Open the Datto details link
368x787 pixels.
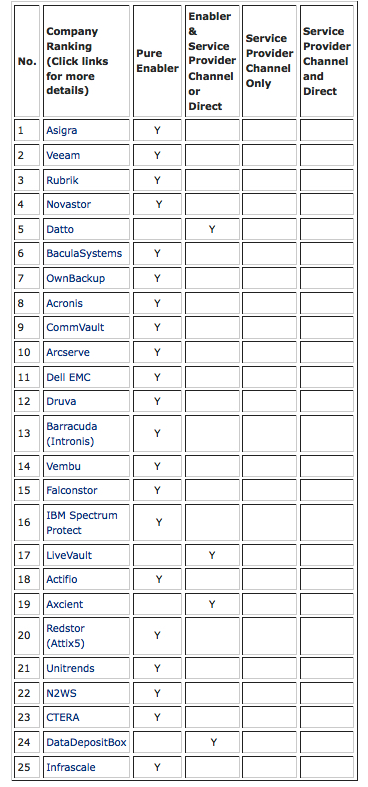click(60, 229)
